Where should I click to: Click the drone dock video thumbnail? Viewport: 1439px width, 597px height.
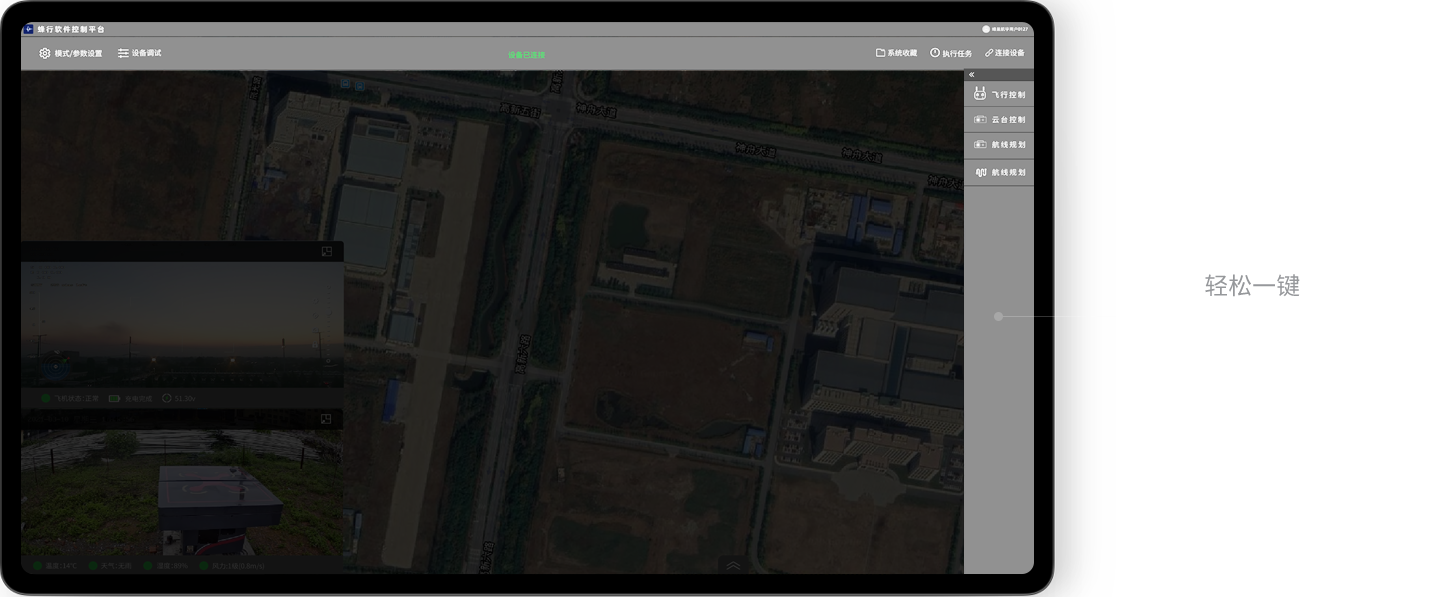(x=182, y=492)
